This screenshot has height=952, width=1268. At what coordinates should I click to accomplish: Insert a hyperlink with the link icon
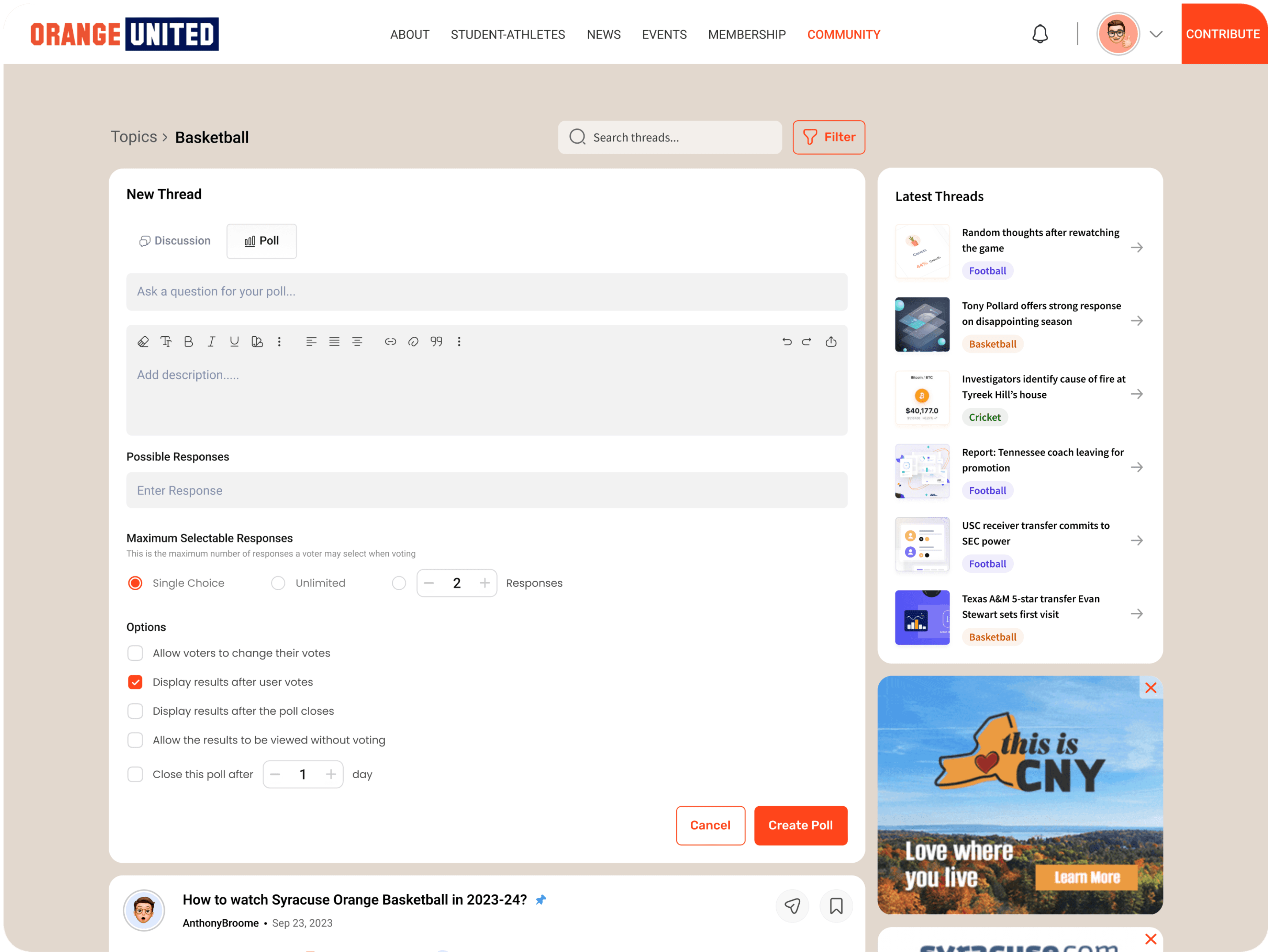(390, 341)
